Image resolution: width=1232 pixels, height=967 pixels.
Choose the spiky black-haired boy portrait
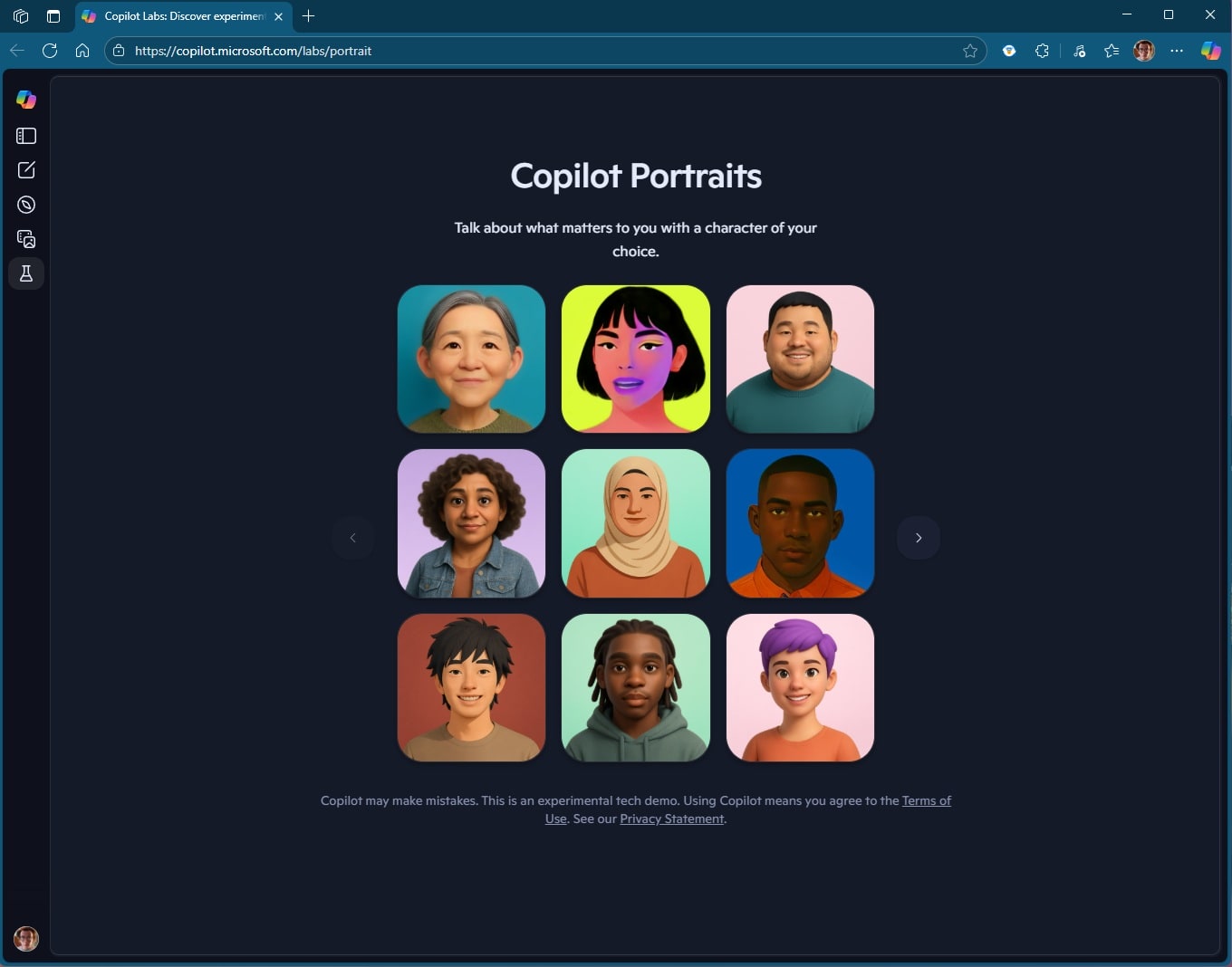(x=471, y=687)
